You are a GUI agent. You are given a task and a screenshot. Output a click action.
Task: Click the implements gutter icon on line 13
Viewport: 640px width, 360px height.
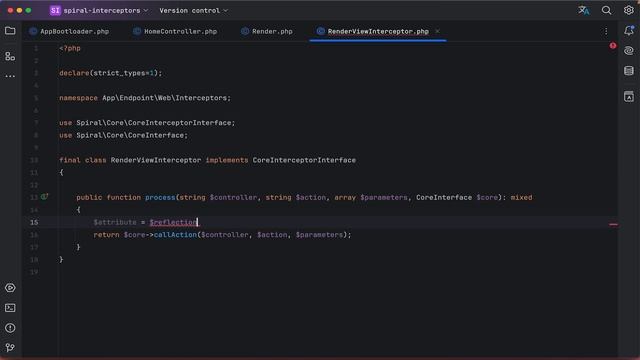pos(44,197)
